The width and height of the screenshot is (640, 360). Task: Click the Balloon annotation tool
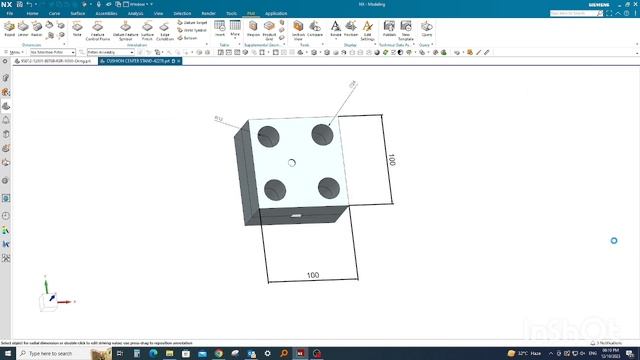(x=188, y=38)
